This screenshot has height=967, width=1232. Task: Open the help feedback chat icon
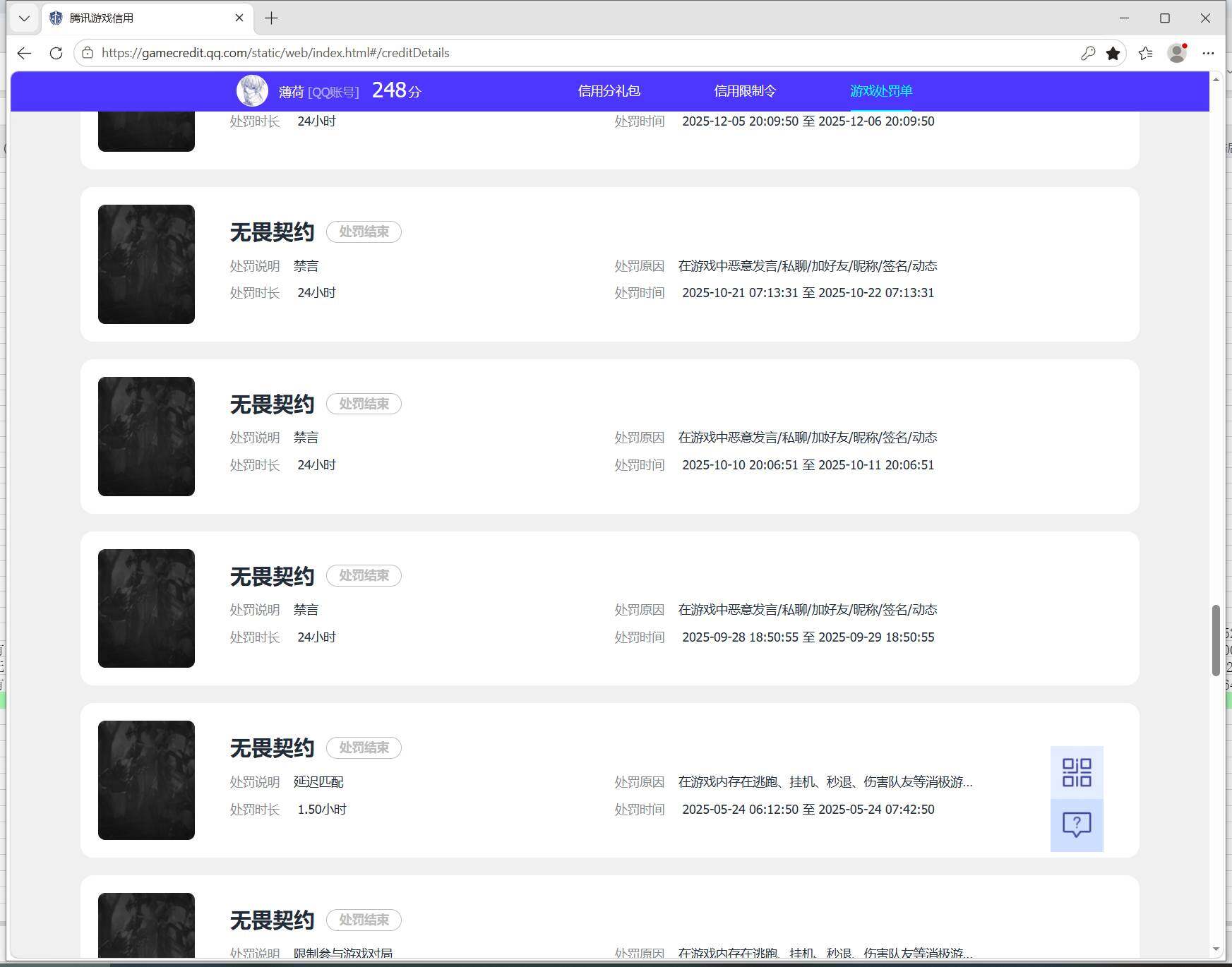tap(1077, 825)
